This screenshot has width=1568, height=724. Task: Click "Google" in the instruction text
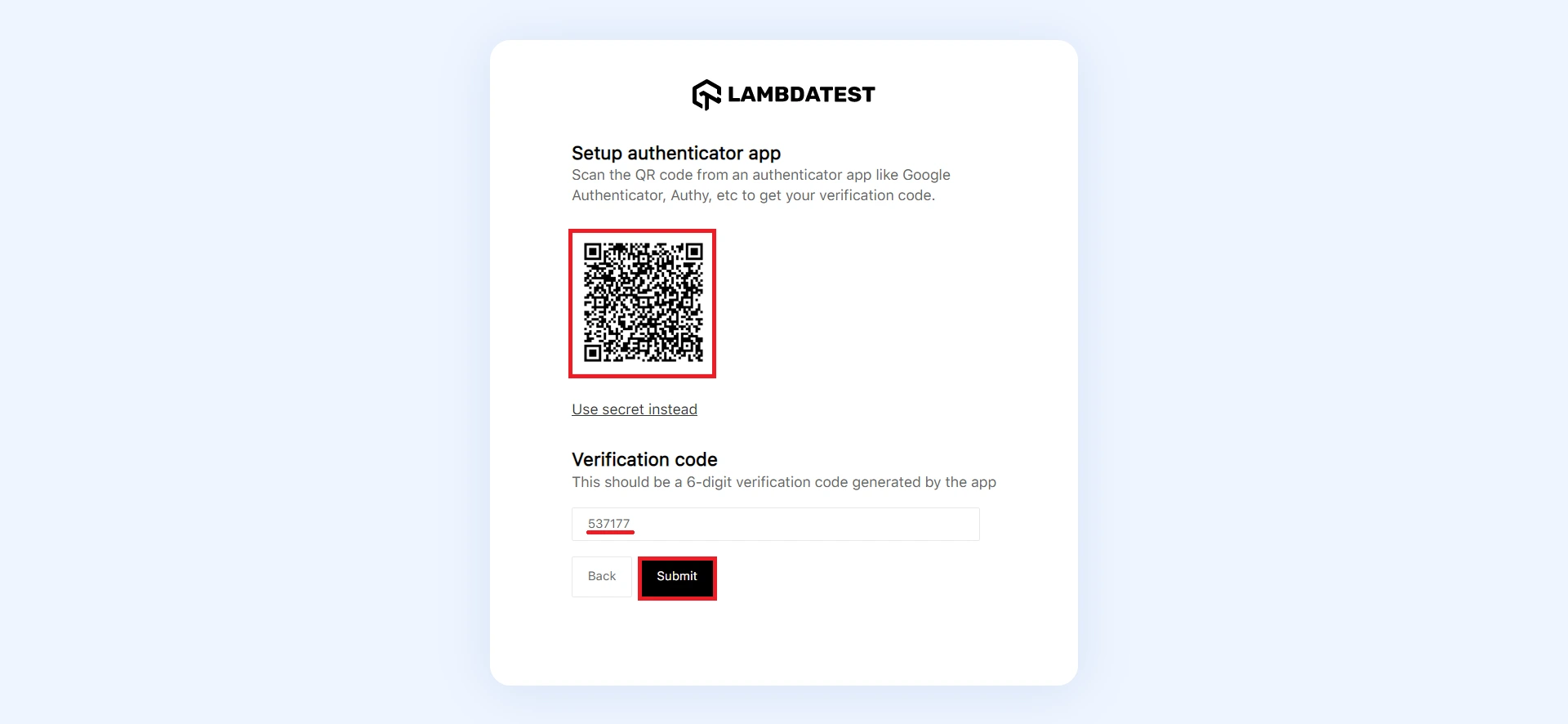[926, 175]
